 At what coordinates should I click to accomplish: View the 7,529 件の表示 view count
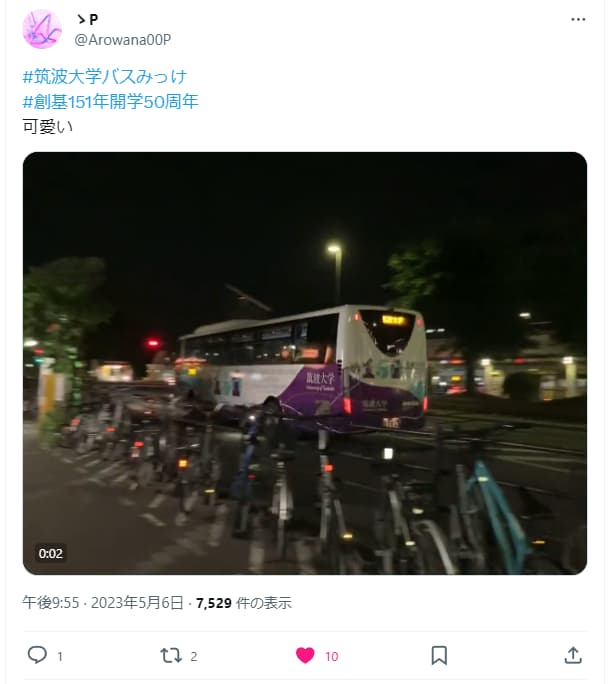(243, 603)
